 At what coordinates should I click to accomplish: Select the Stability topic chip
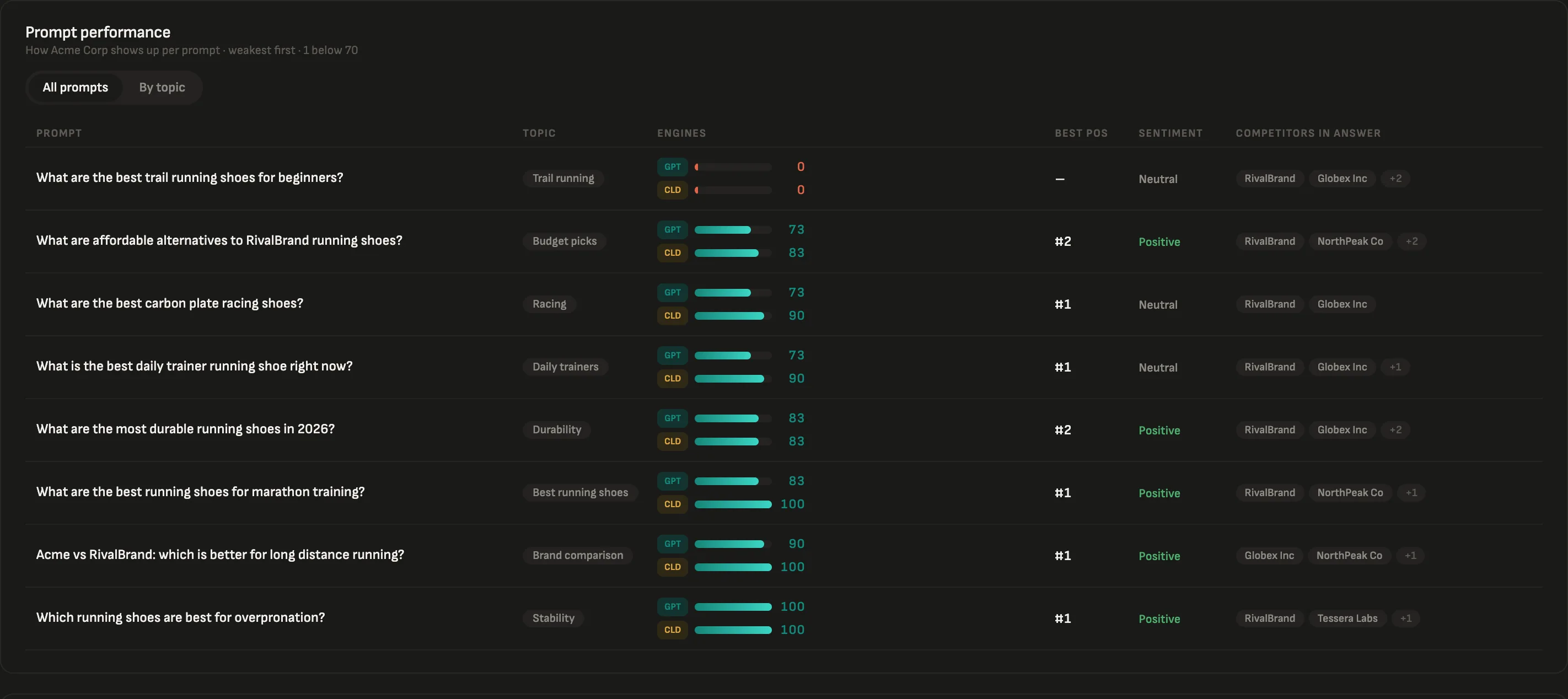tap(554, 618)
